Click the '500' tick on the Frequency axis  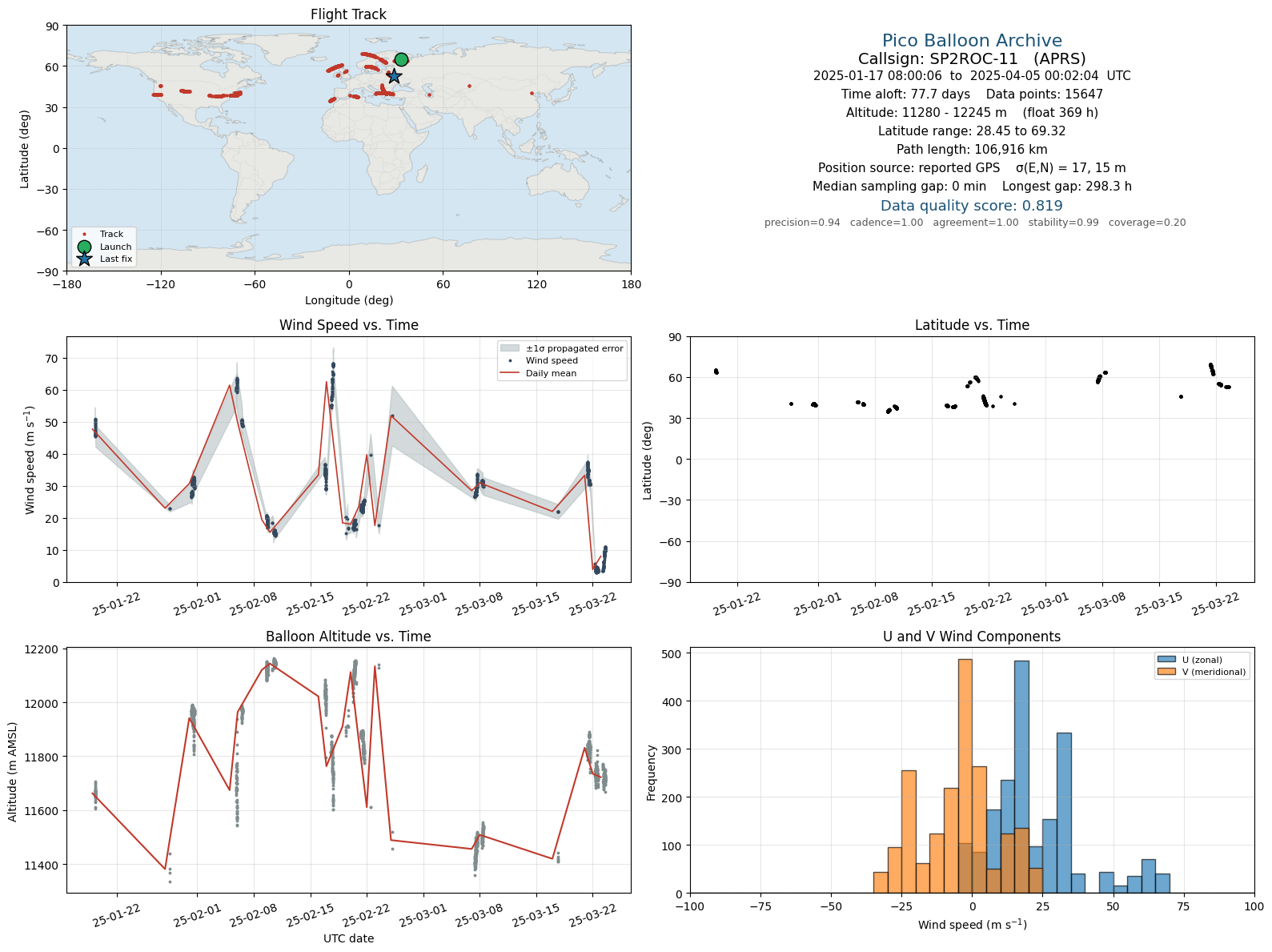coord(672,654)
